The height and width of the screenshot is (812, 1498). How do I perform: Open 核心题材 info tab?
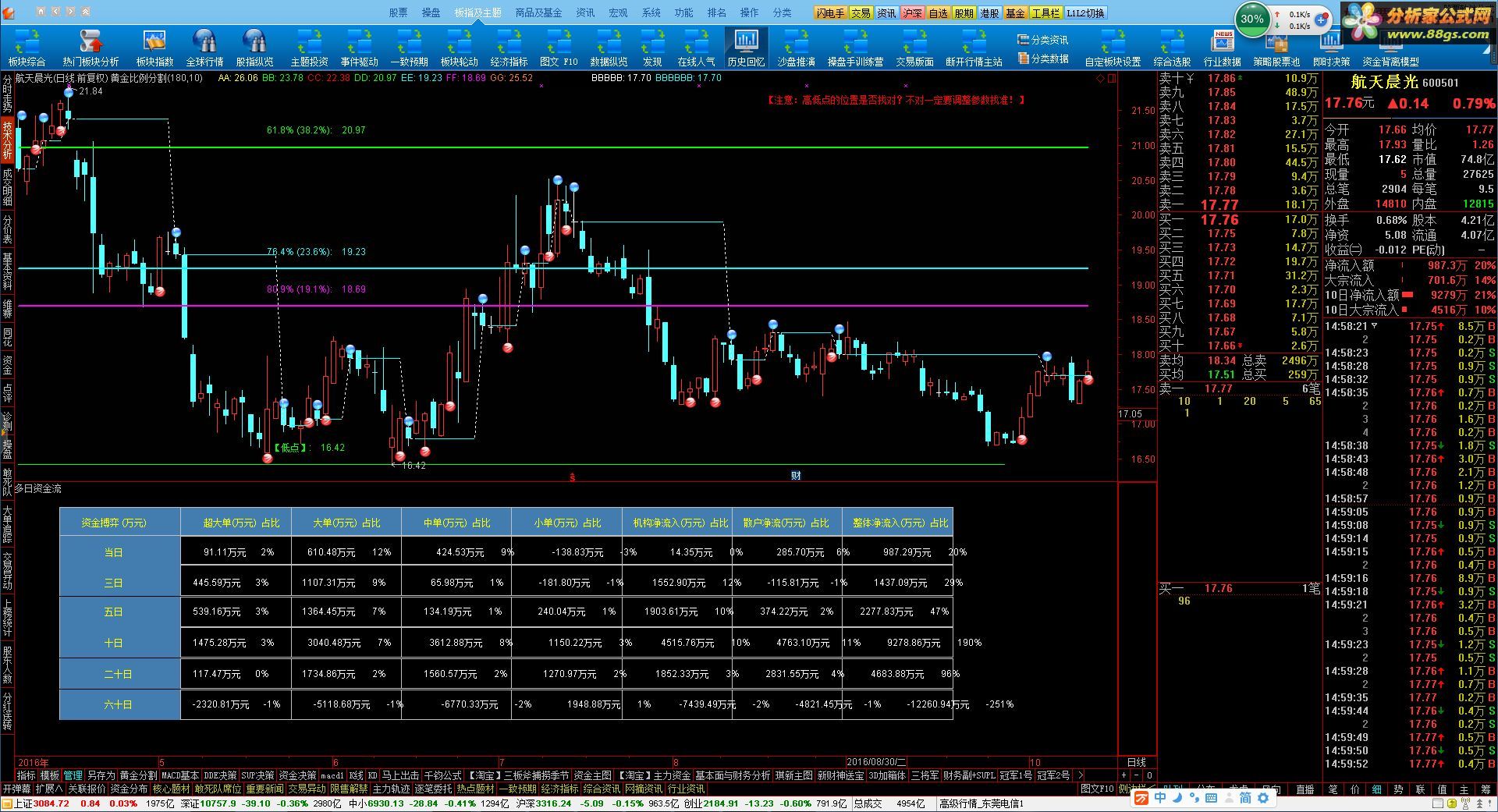[171, 789]
